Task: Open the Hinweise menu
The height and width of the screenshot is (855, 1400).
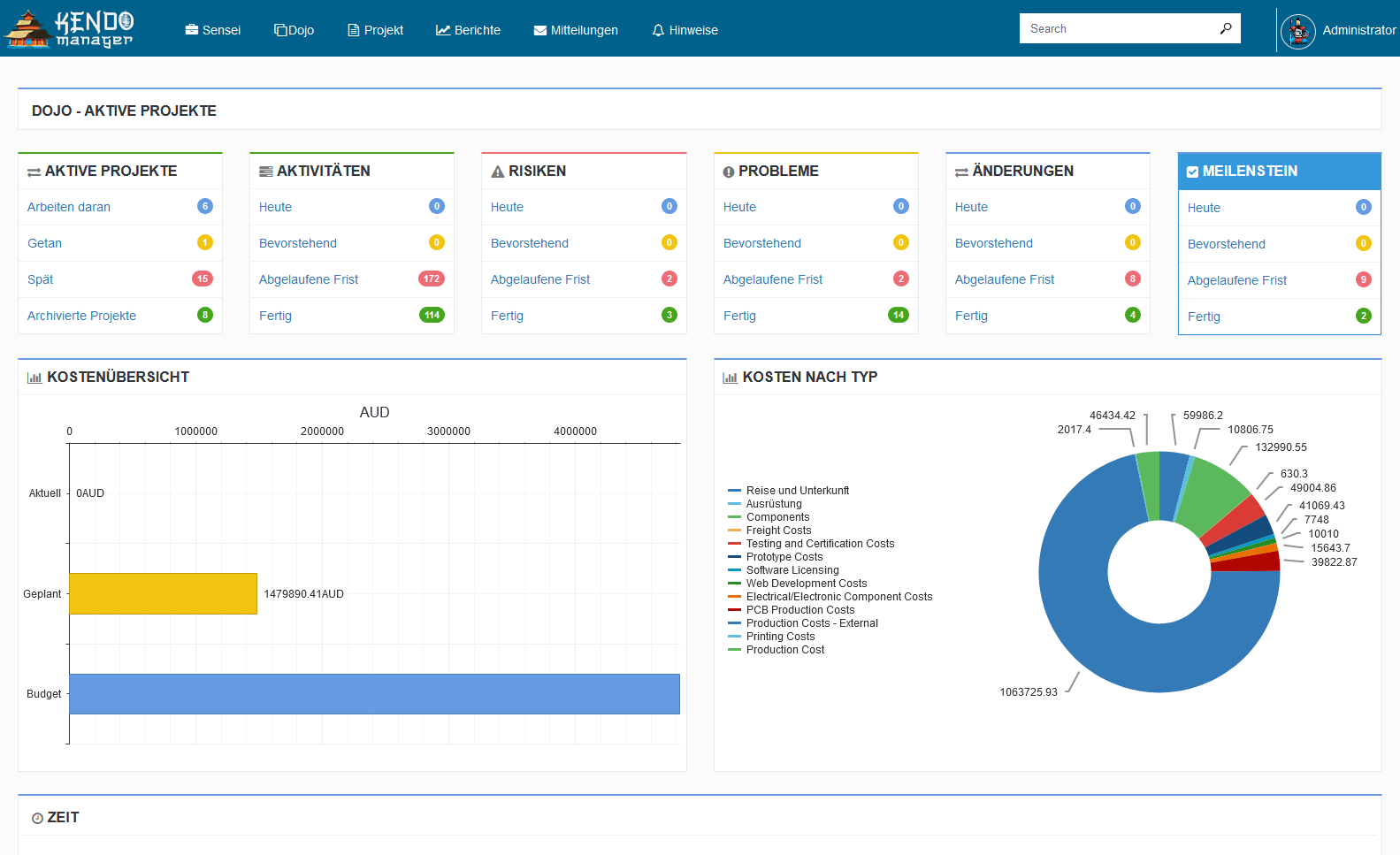Action: click(685, 30)
